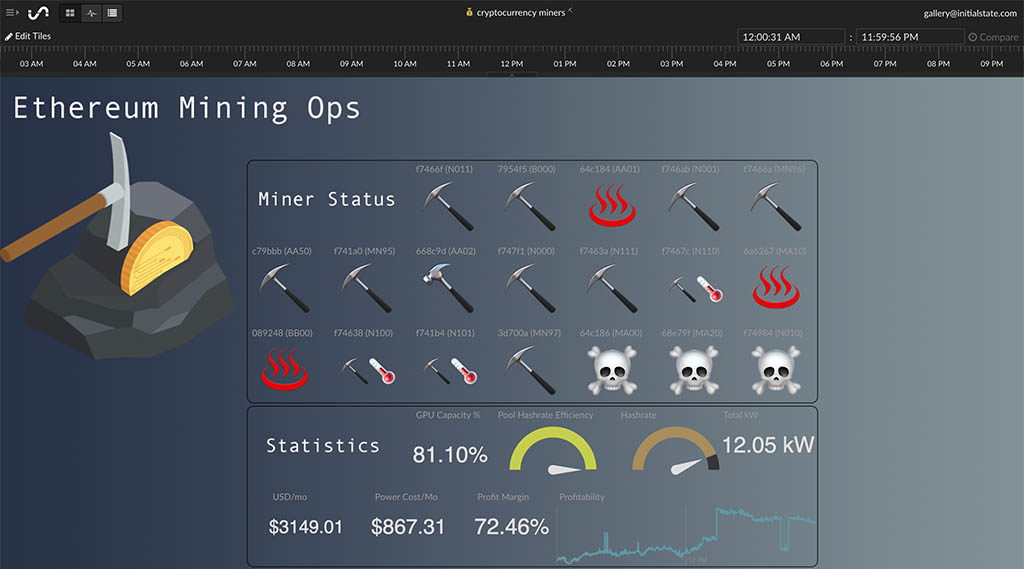This screenshot has width=1024, height=569.
Task: Click the Edit Tiles button
Action: 28,36
